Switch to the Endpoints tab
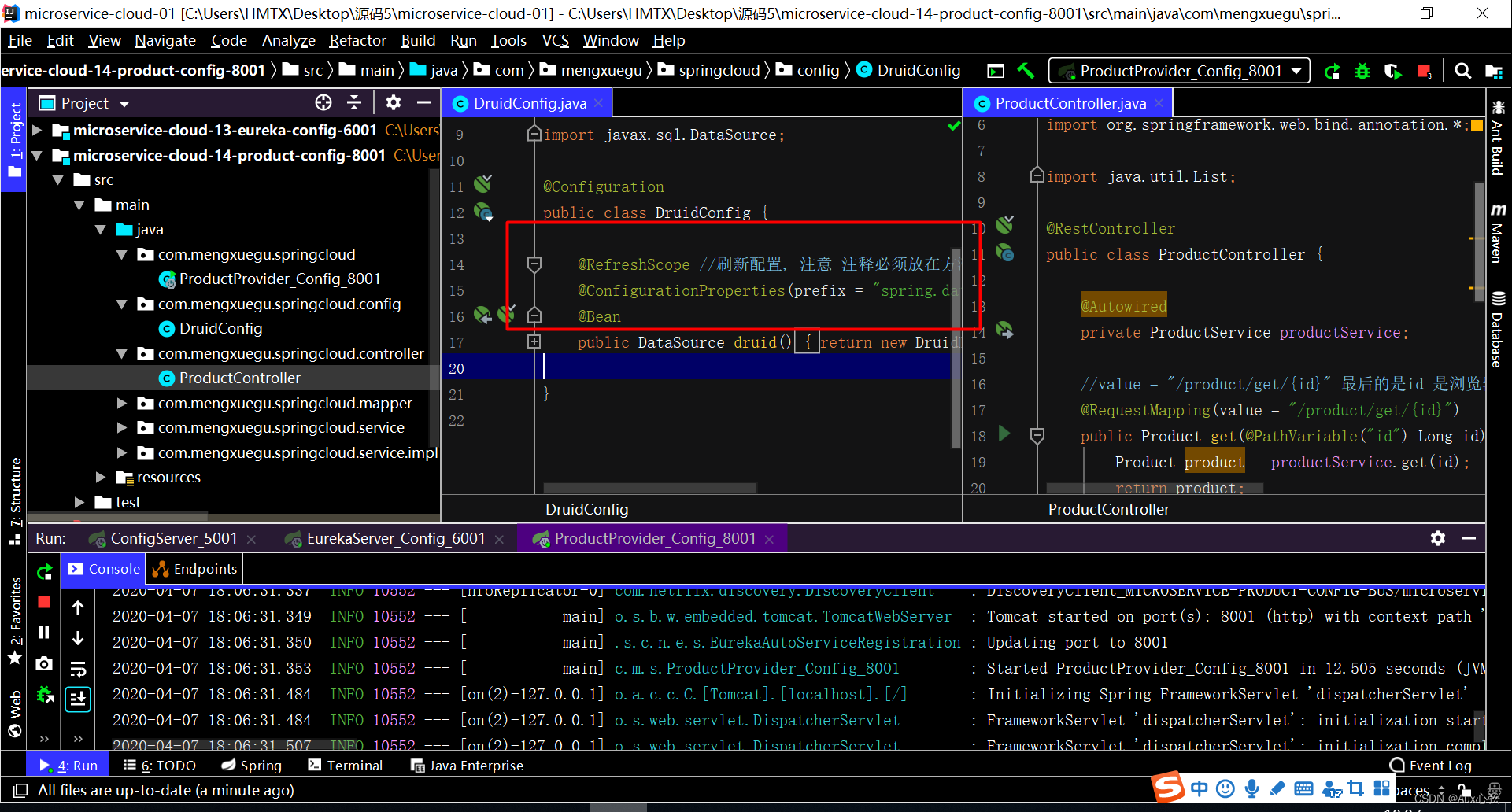Viewport: 1512px width, 812px height. [x=193, y=568]
